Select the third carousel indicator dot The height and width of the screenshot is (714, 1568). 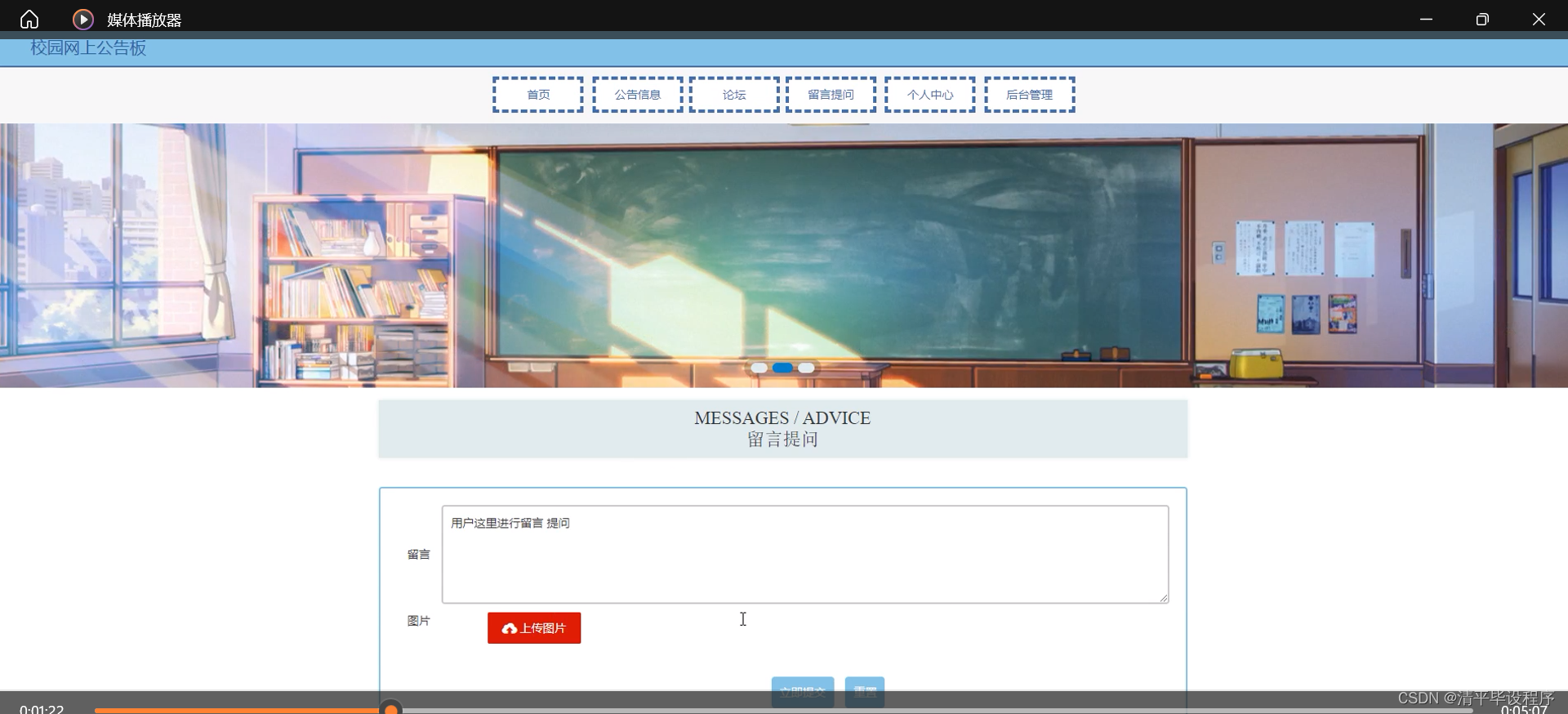(x=806, y=368)
